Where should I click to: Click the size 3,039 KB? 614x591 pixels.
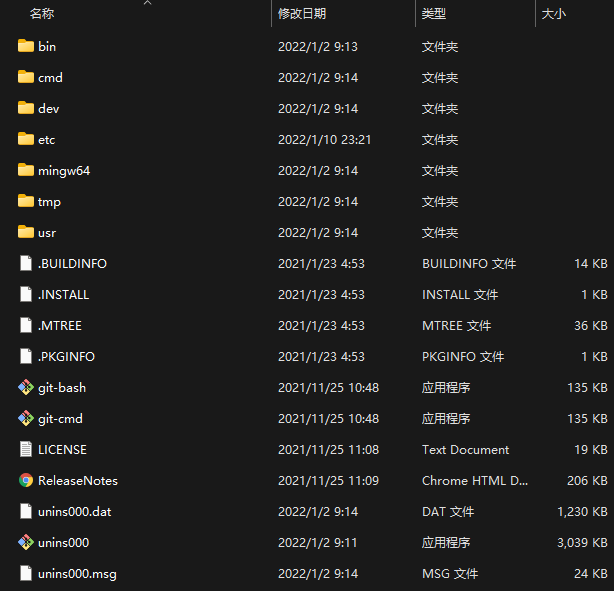(582, 542)
